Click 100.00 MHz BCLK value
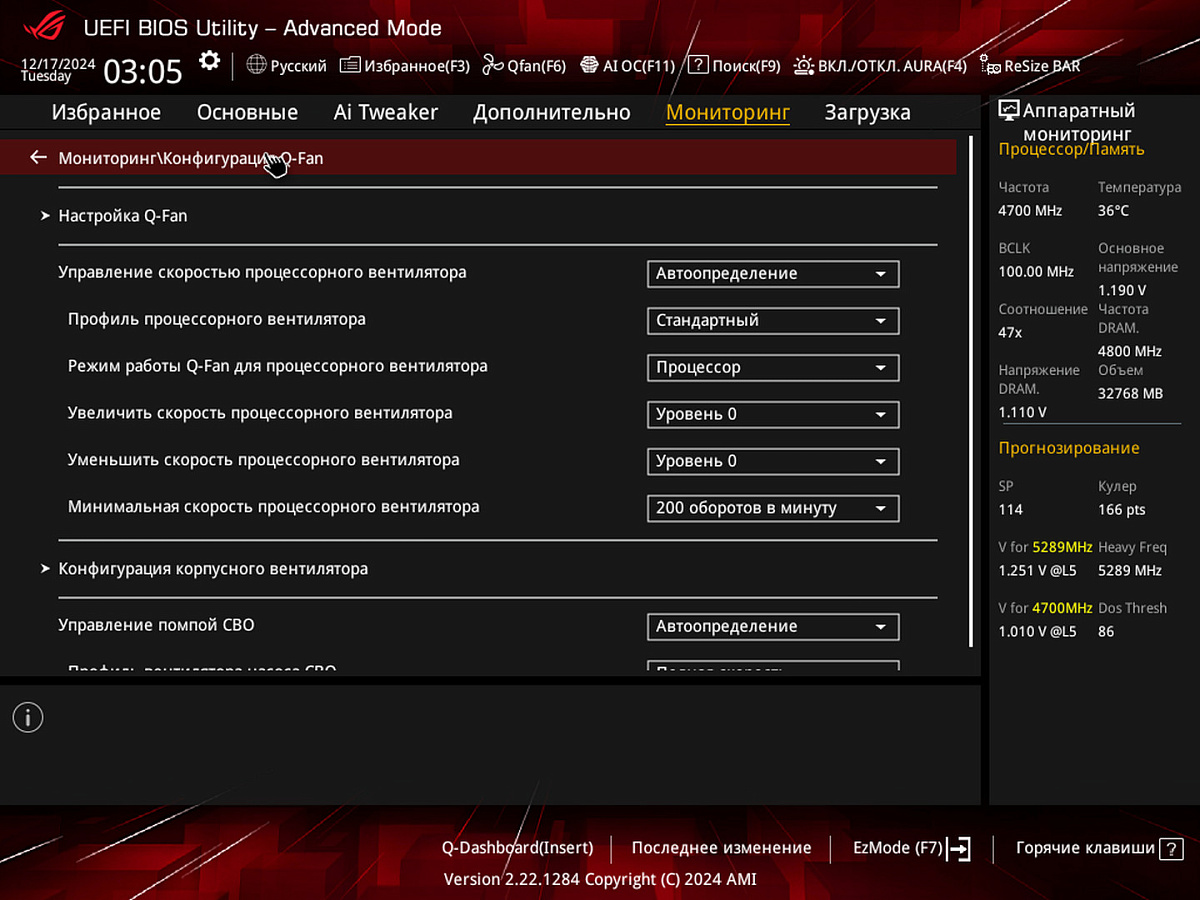 pyautogui.click(x=1035, y=272)
